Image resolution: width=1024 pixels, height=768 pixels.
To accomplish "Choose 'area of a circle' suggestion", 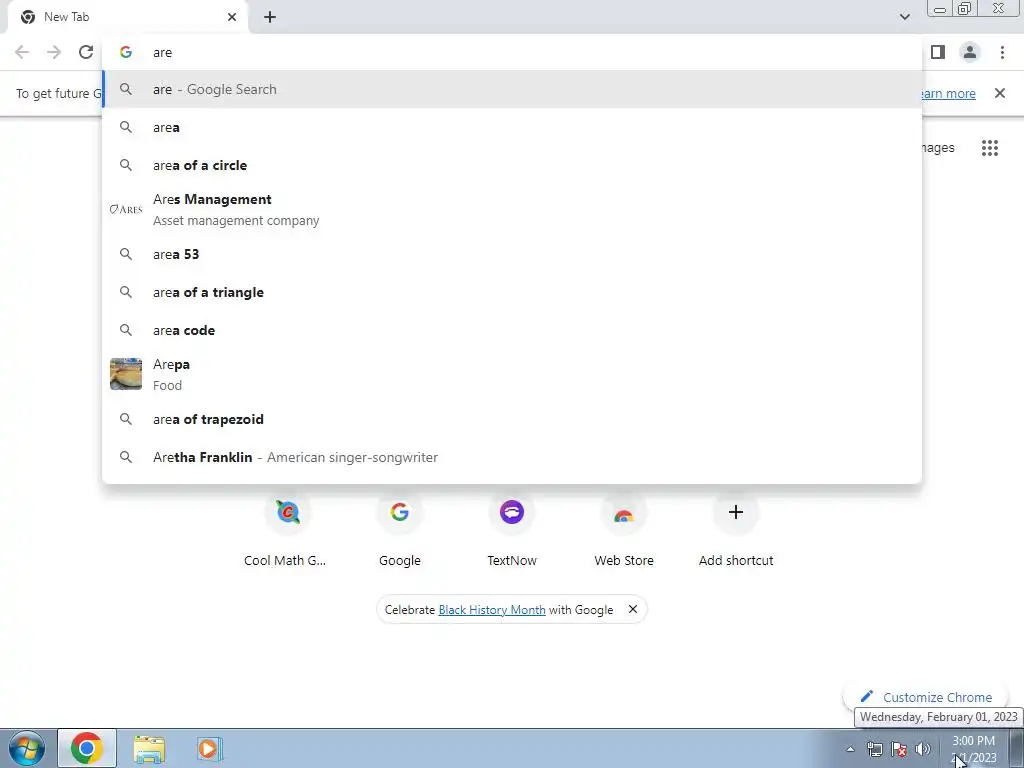I will click(512, 165).
